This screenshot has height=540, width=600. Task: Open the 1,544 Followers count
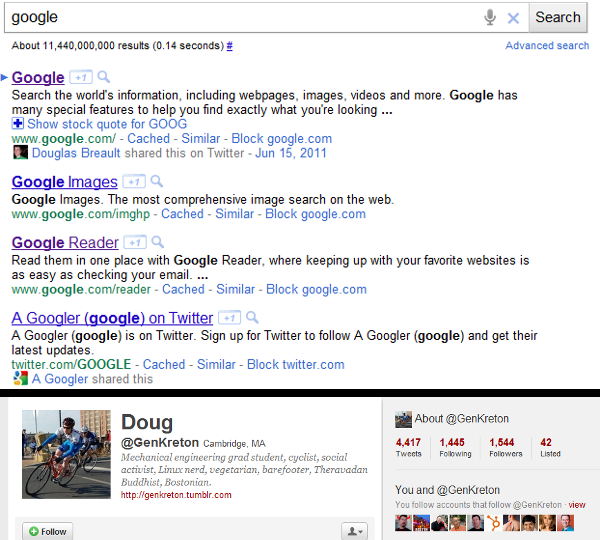[505, 447]
